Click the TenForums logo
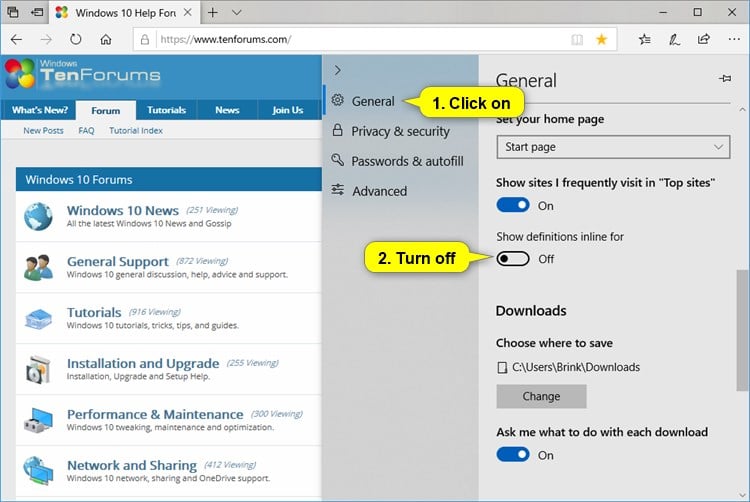This screenshot has width=750, height=502. (83, 74)
